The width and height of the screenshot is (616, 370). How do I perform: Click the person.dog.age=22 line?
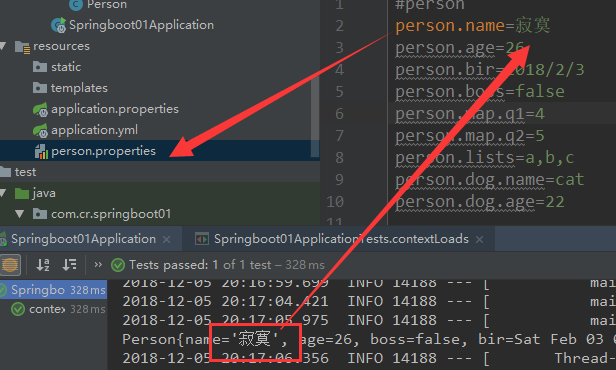pos(480,202)
